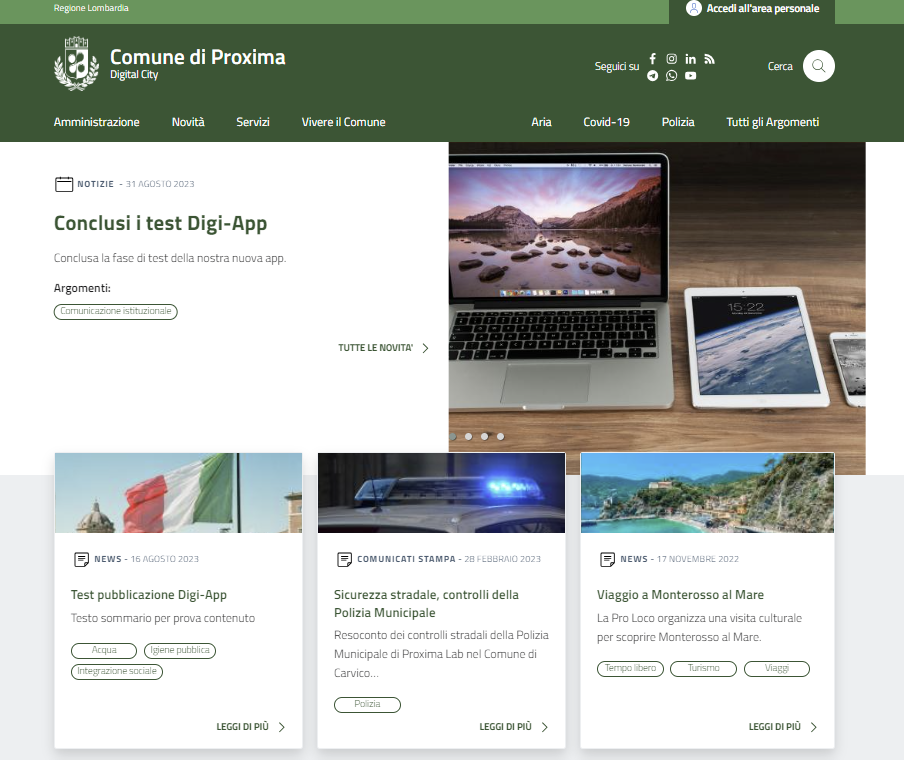The image size is (904, 760).
Task: Select the last carousel slide dot
Action: (x=500, y=436)
